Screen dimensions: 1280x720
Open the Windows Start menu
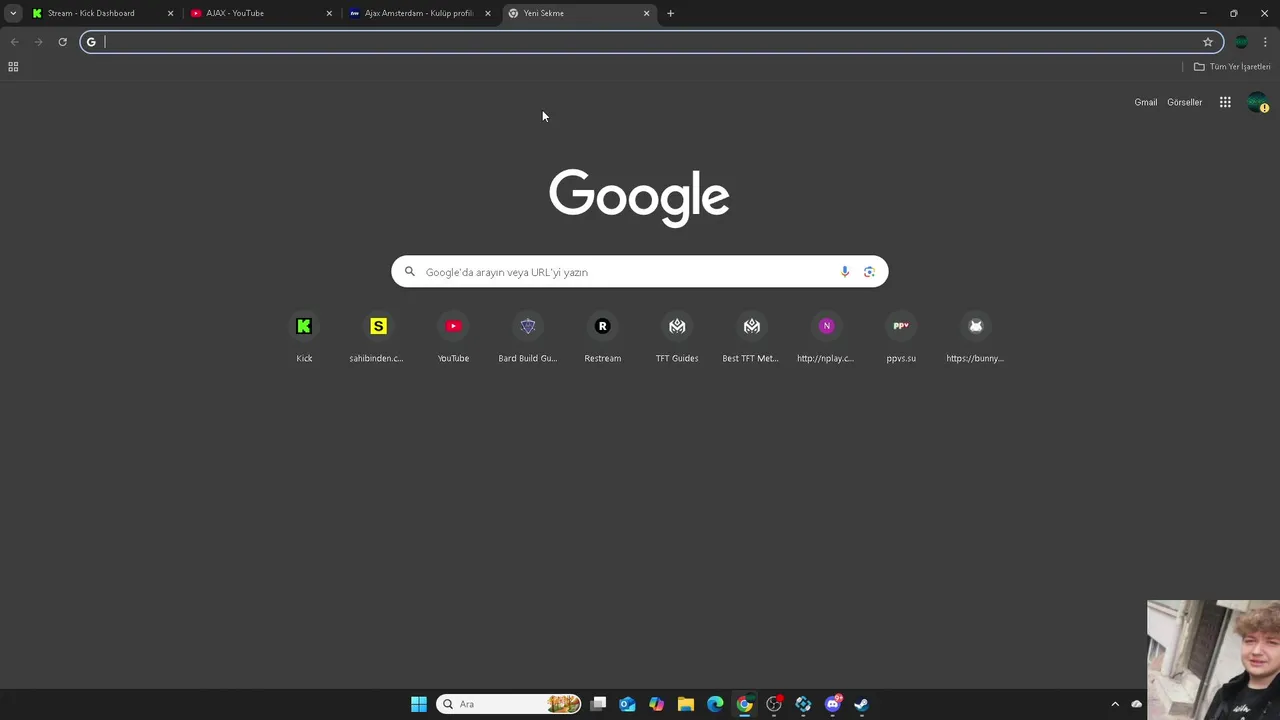click(x=419, y=704)
